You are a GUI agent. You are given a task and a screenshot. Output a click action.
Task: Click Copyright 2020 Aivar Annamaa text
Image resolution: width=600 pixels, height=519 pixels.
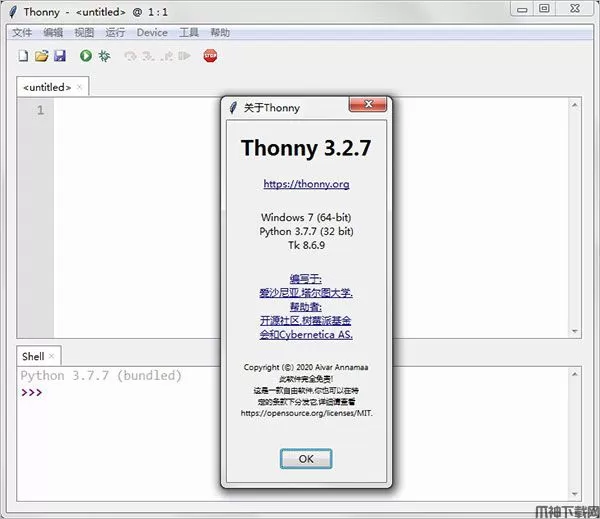(x=306, y=367)
